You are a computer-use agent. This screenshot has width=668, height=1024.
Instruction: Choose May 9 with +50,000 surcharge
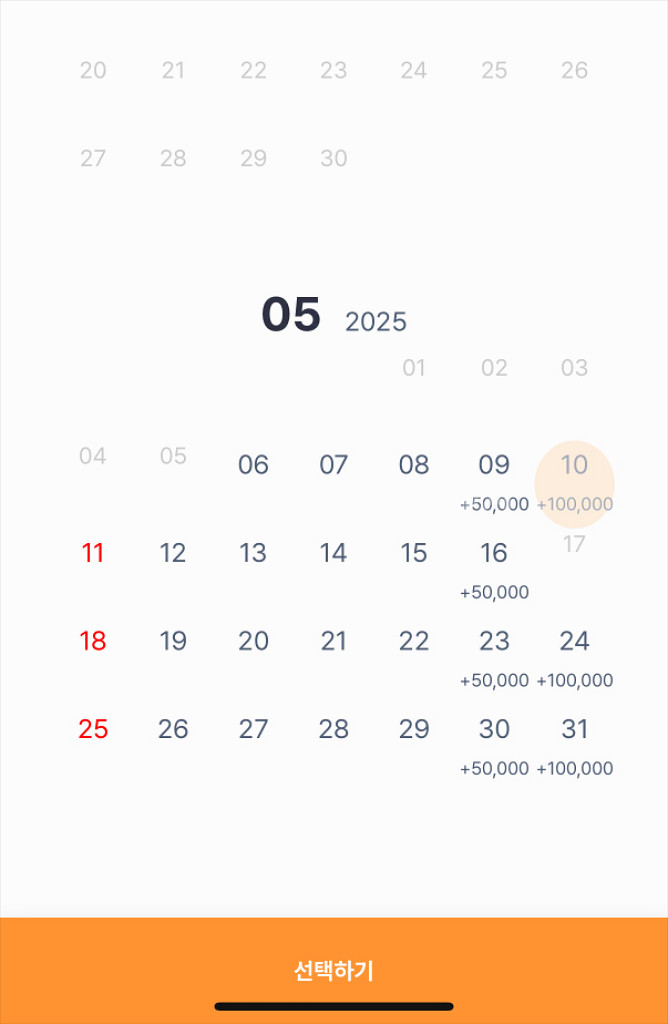[x=494, y=483]
